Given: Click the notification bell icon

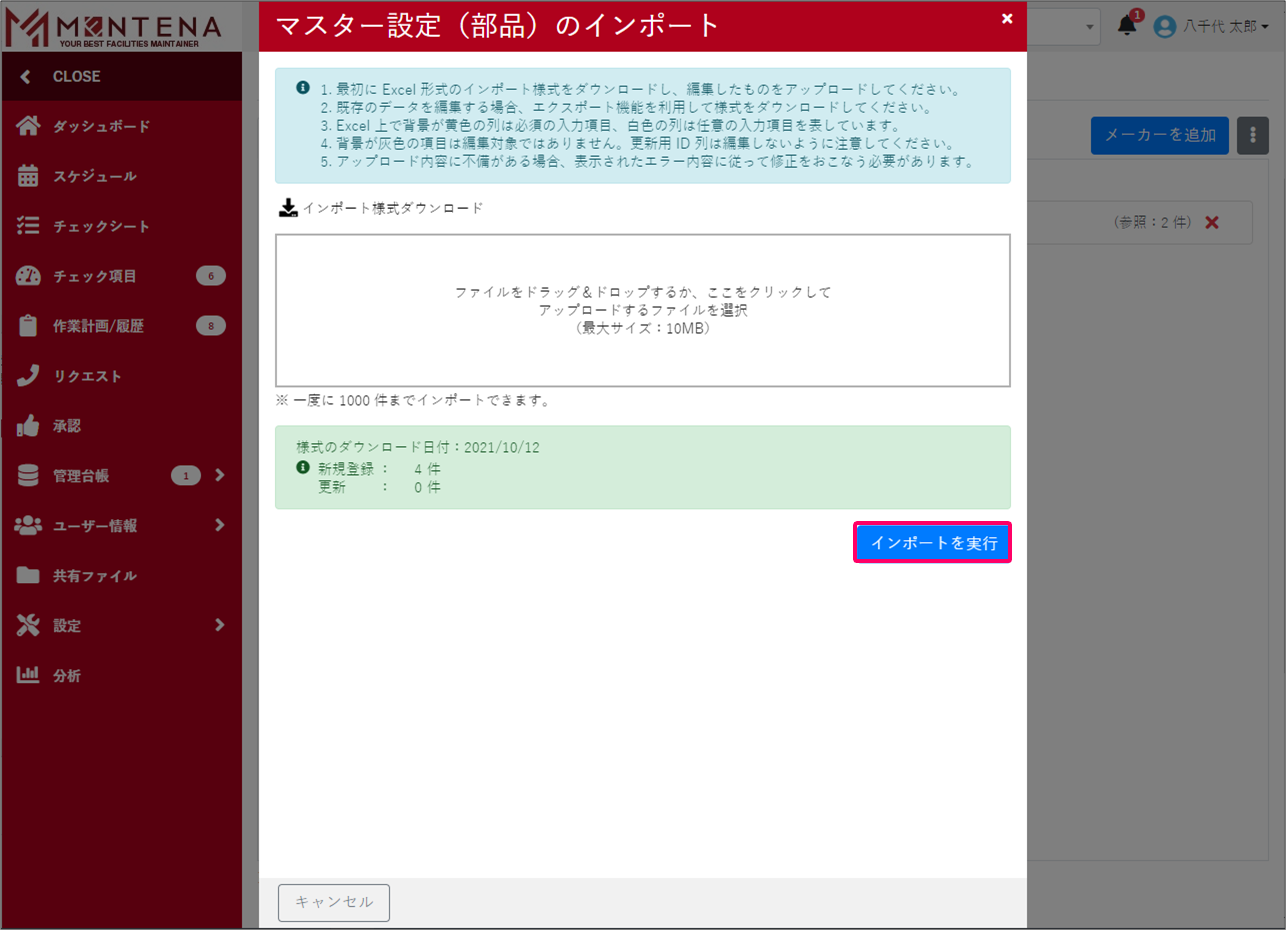Looking at the screenshot, I should click(x=1127, y=27).
